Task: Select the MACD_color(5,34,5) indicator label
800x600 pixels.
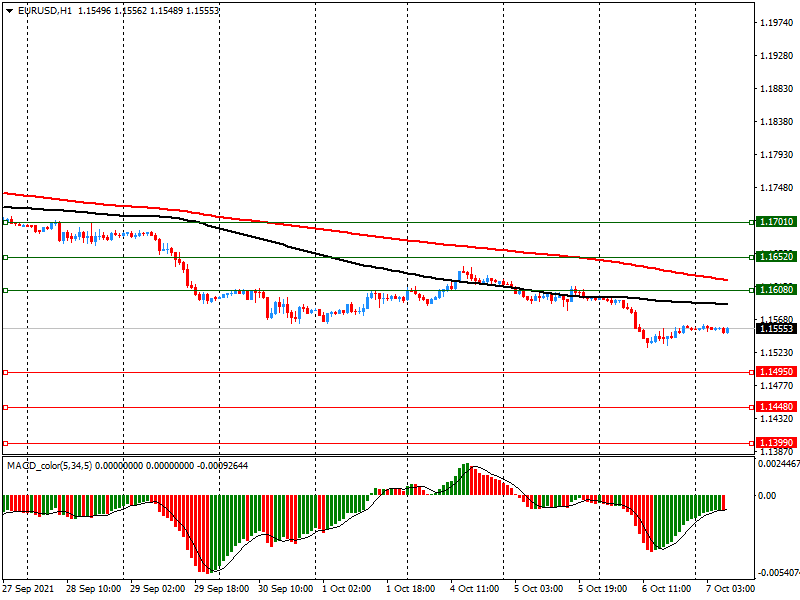Action: click(49, 466)
